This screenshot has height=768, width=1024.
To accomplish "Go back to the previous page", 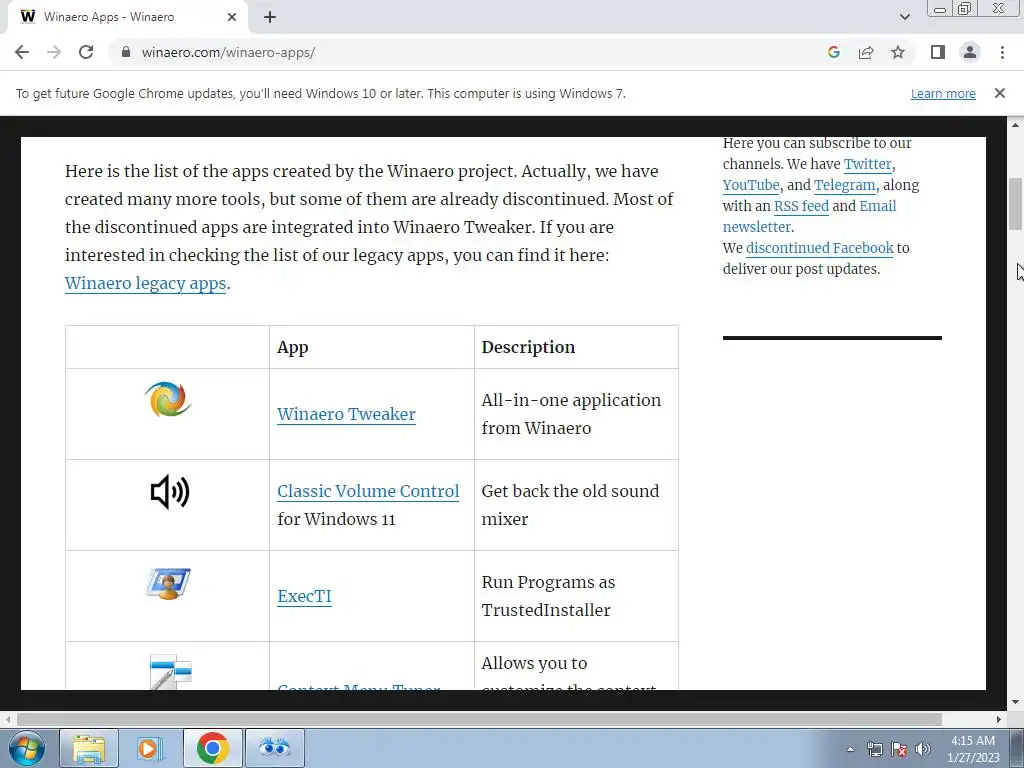I will point(22,52).
